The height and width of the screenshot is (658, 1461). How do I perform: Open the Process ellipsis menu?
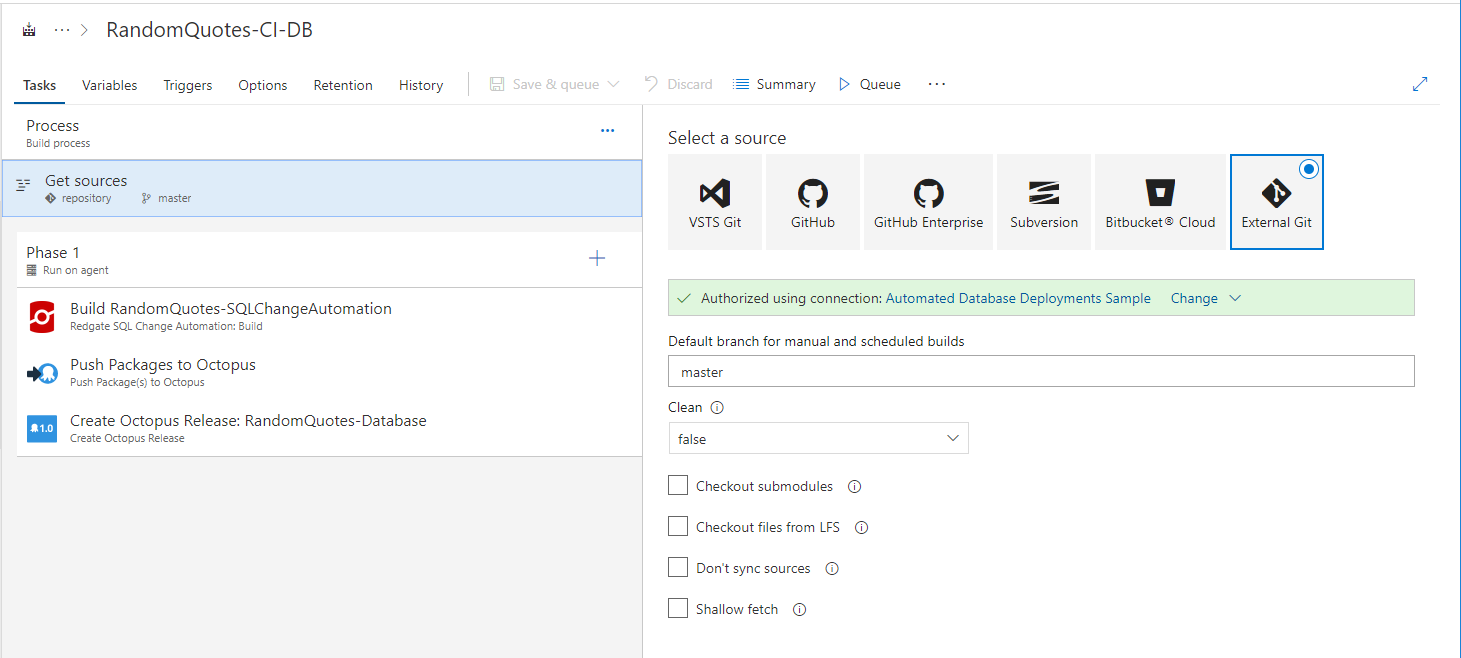607,131
